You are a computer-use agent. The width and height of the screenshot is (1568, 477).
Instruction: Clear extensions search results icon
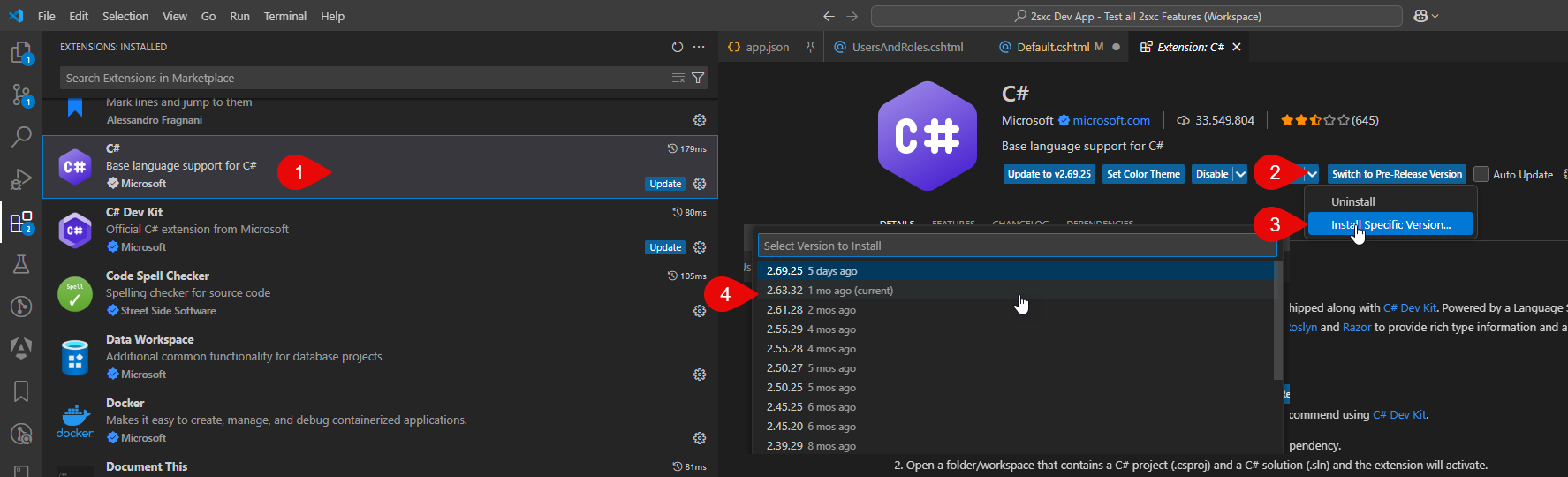tap(678, 78)
